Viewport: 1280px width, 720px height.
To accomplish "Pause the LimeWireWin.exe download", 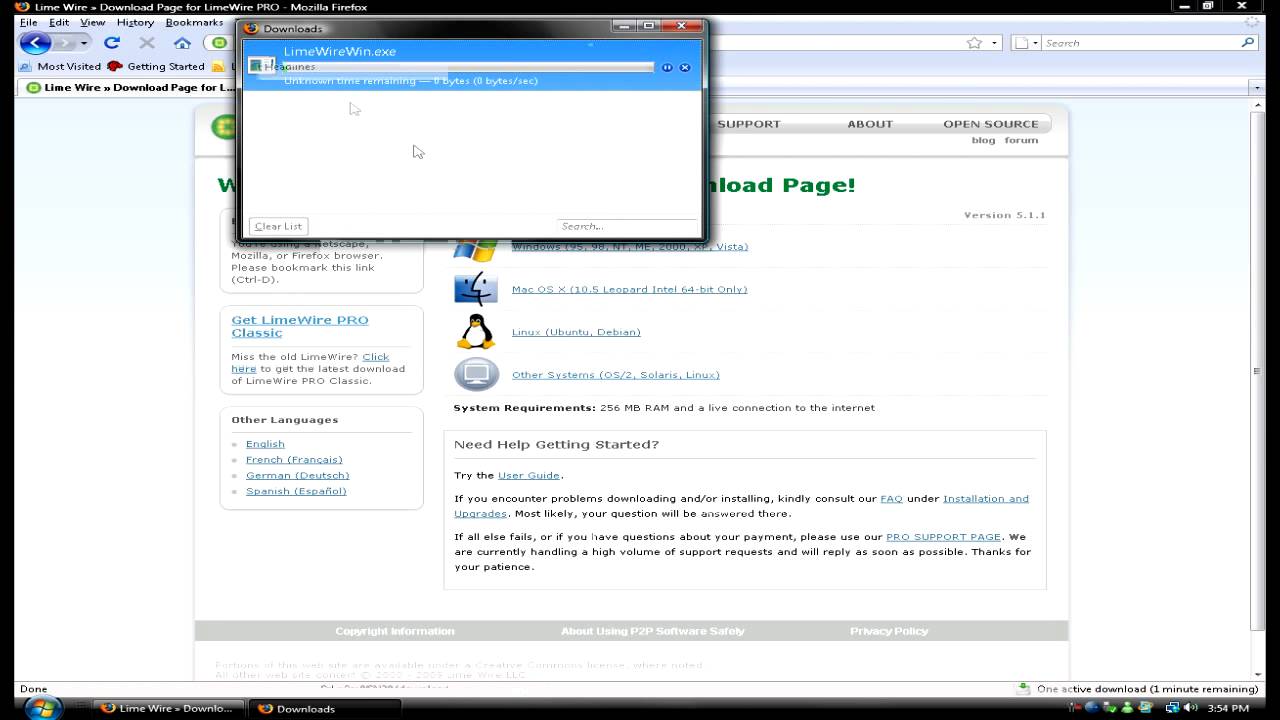I will pos(667,67).
